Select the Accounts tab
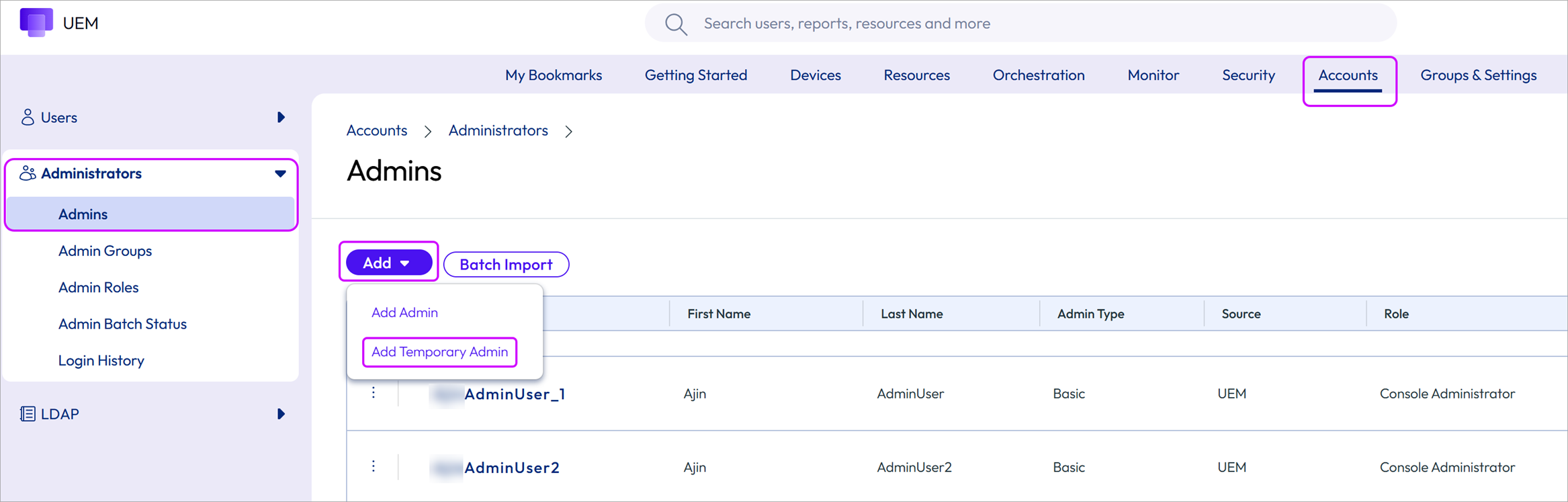This screenshot has width=1568, height=502. point(1348,75)
